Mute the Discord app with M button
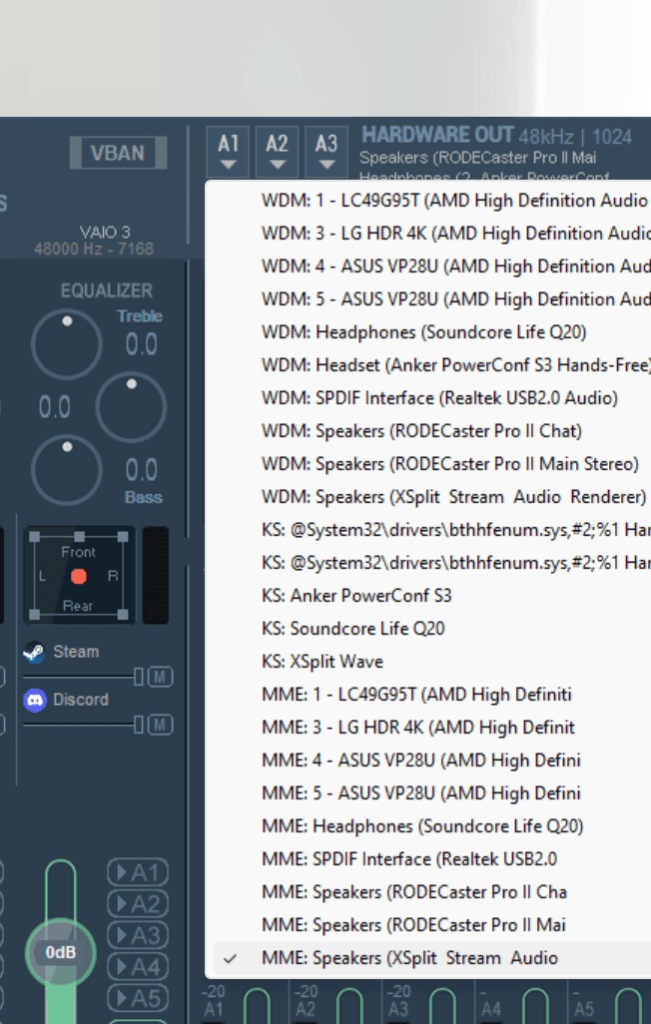This screenshot has width=651, height=1024. (160, 724)
